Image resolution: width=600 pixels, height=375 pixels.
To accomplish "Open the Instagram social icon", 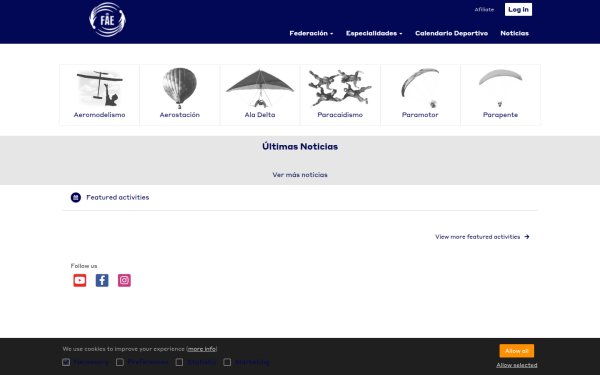I will 124,280.
